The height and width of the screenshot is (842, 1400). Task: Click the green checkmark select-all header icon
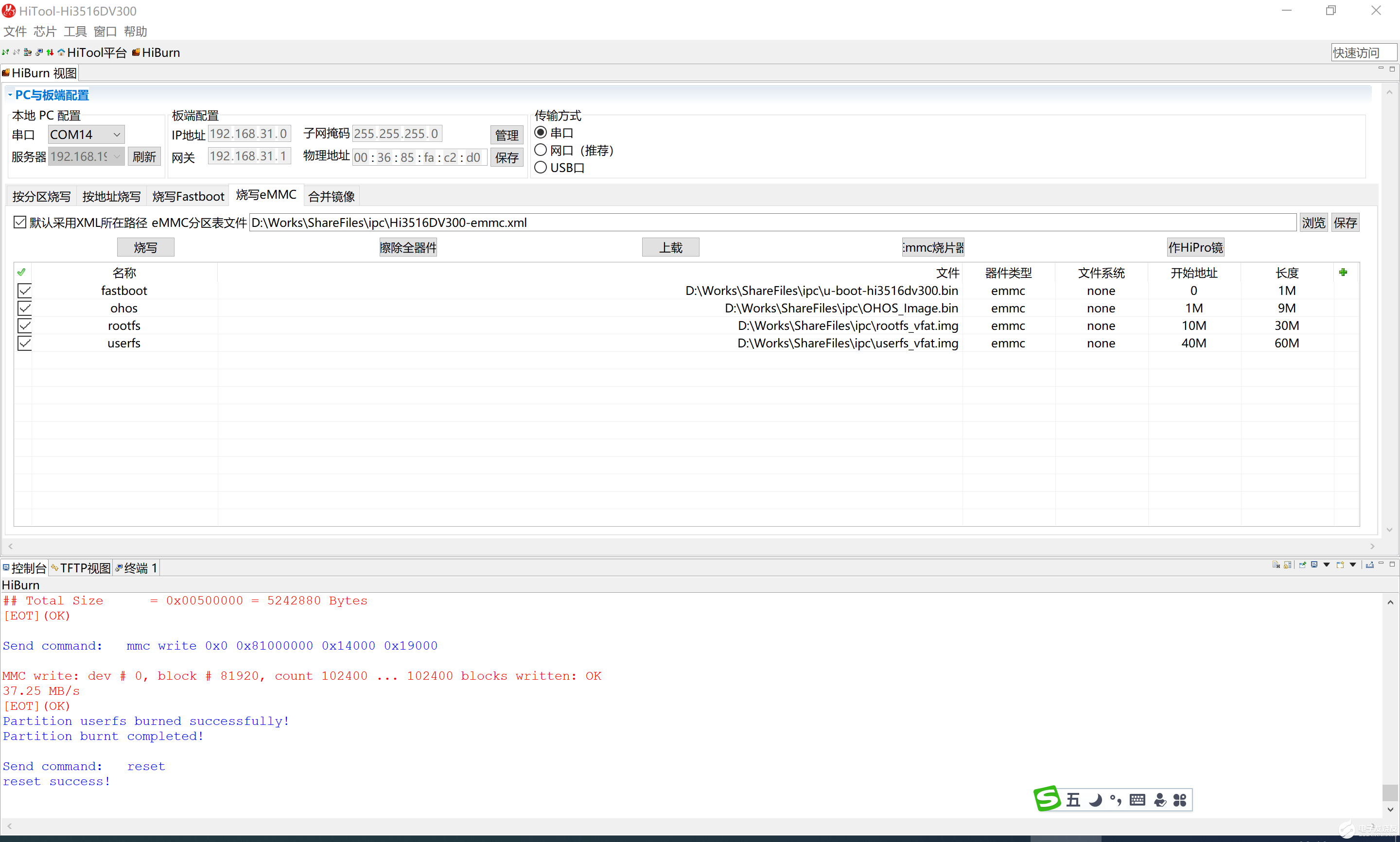coord(21,273)
